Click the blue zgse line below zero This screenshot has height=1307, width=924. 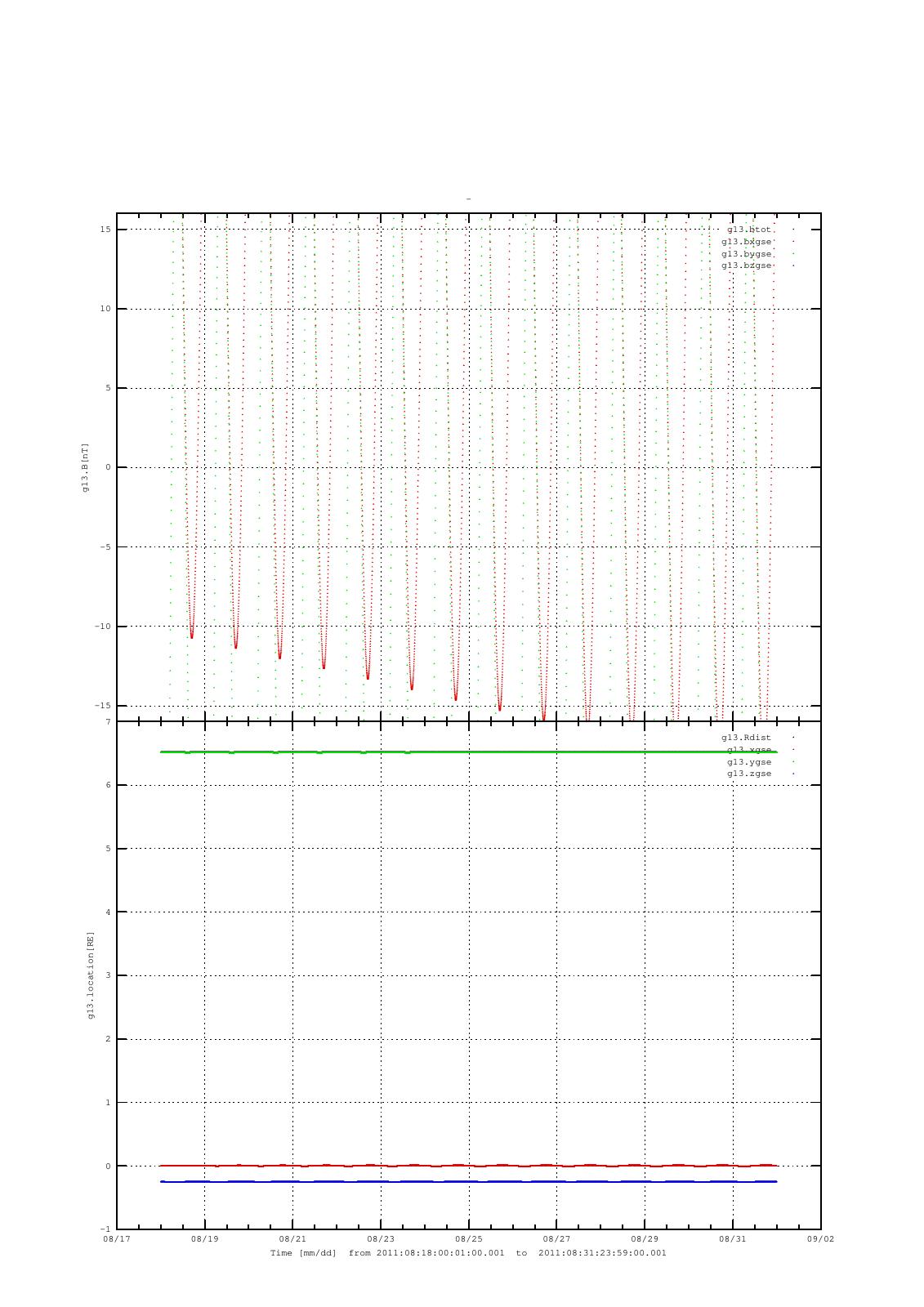click(469, 1181)
